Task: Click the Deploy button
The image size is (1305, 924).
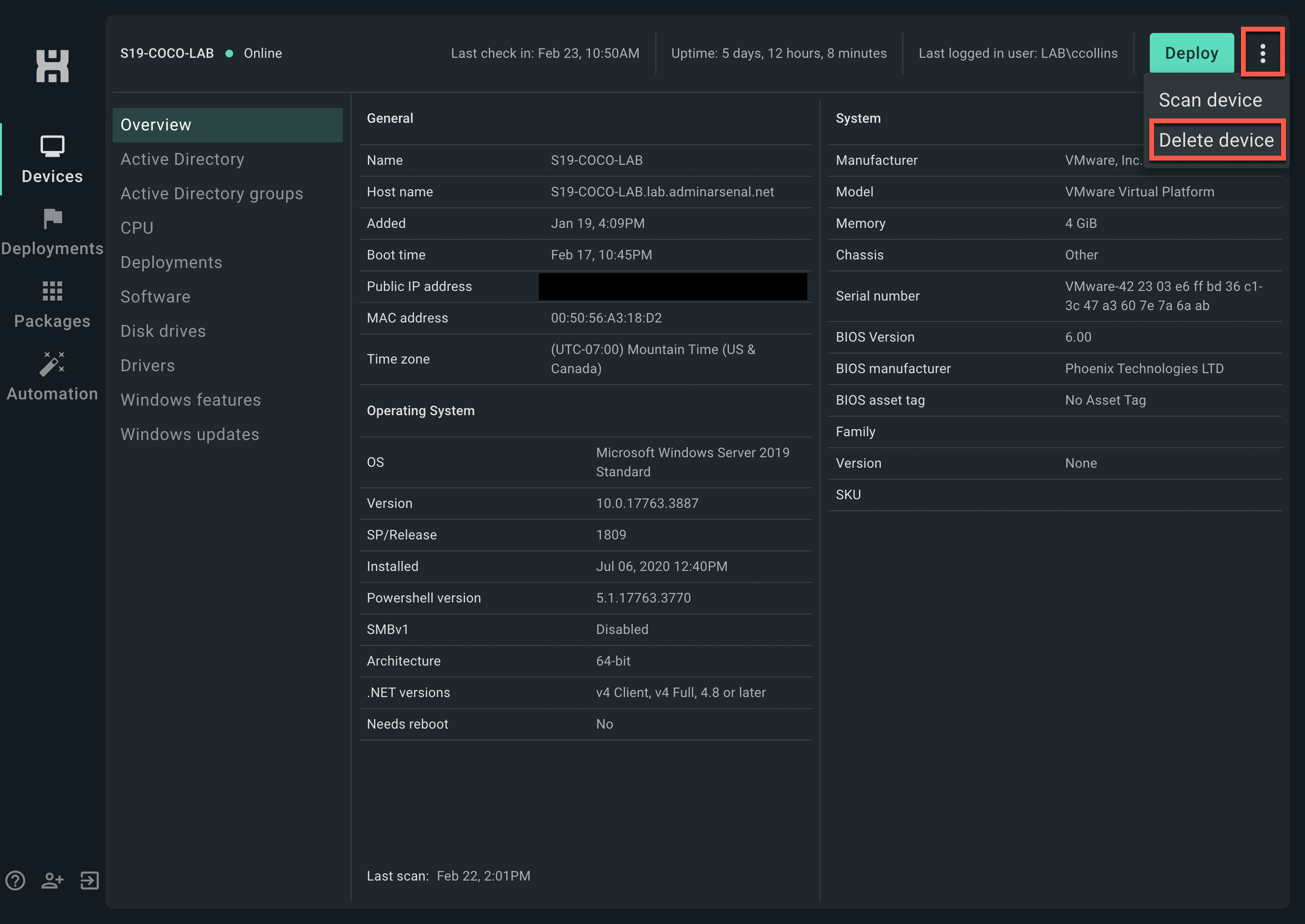Action: pos(1191,53)
